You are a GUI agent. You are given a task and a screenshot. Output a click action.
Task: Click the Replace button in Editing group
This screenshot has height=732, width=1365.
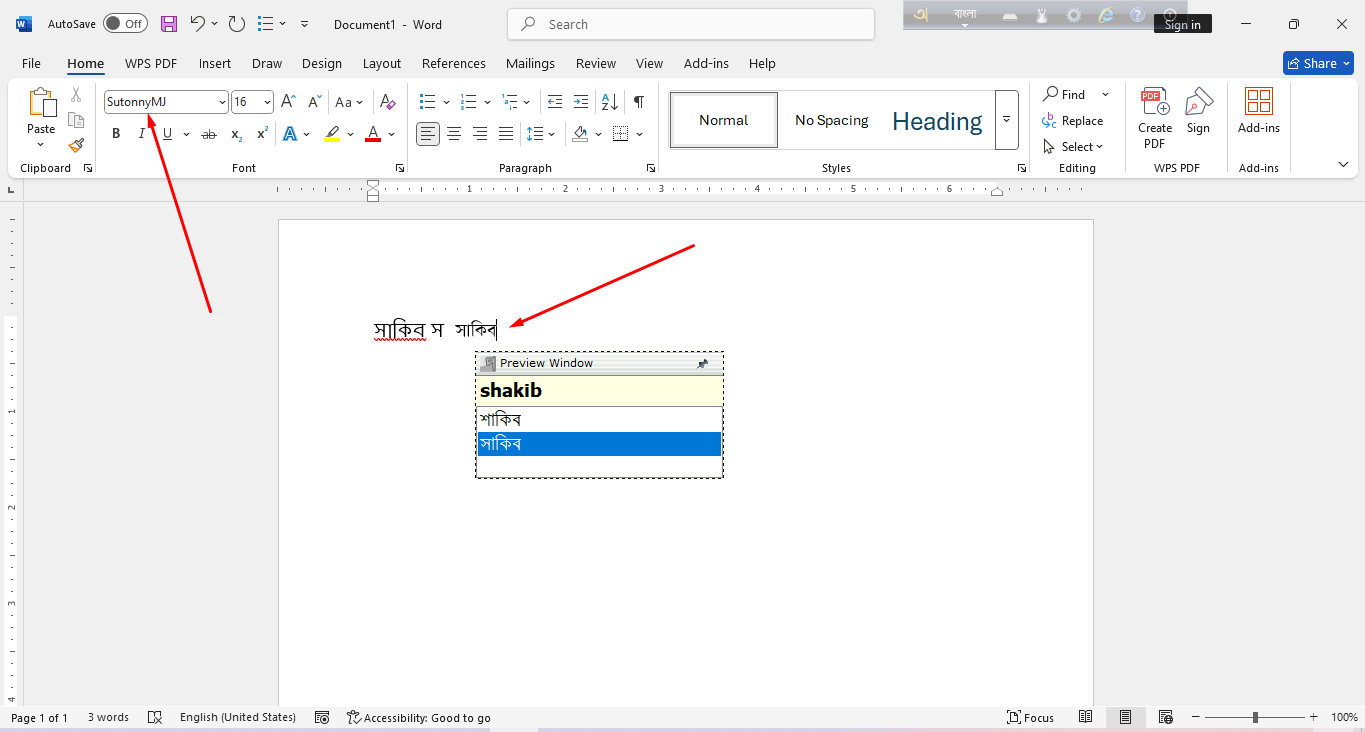(x=1073, y=121)
